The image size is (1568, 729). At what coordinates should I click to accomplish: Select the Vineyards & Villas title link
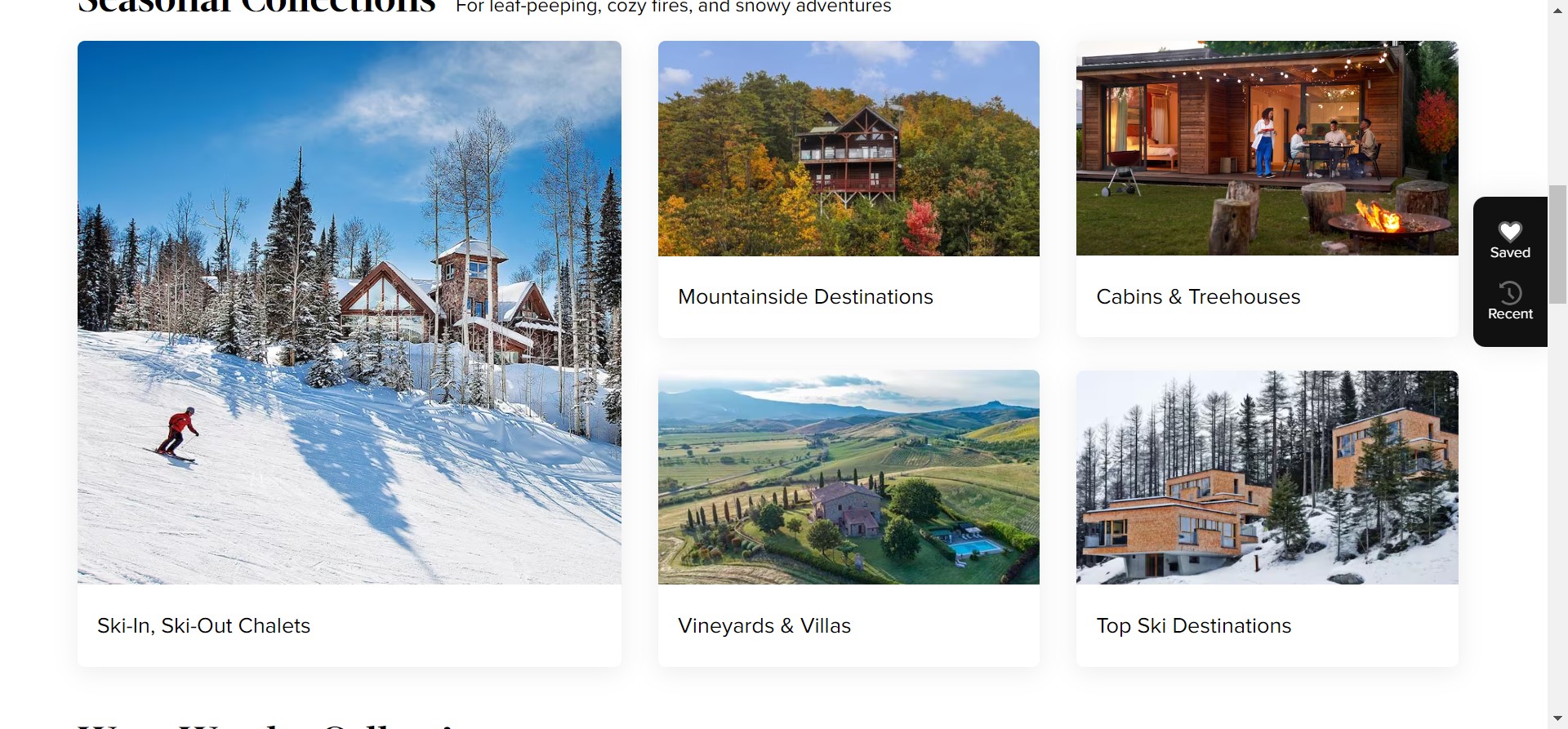click(764, 626)
